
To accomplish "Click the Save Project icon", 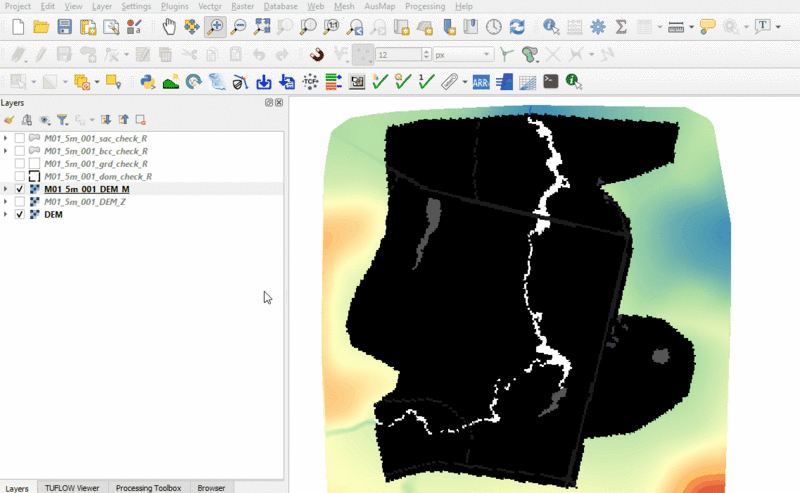I will tap(64, 27).
